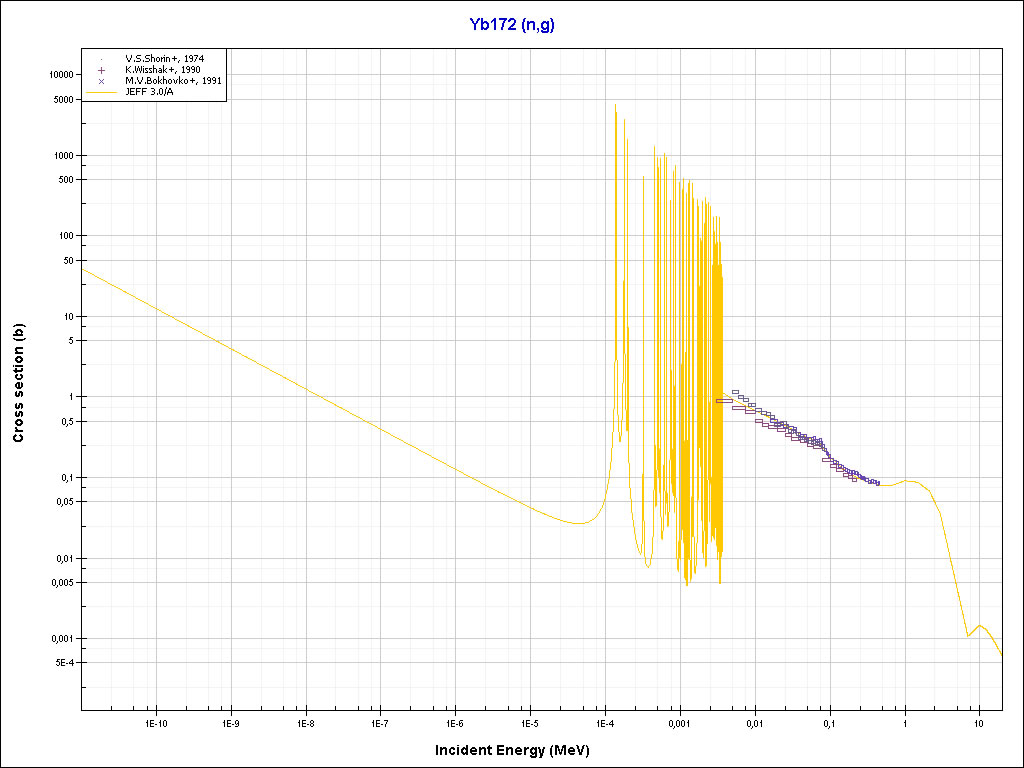
Task: Click the 1E-10 tick on the x-axis
Action: point(155,722)
